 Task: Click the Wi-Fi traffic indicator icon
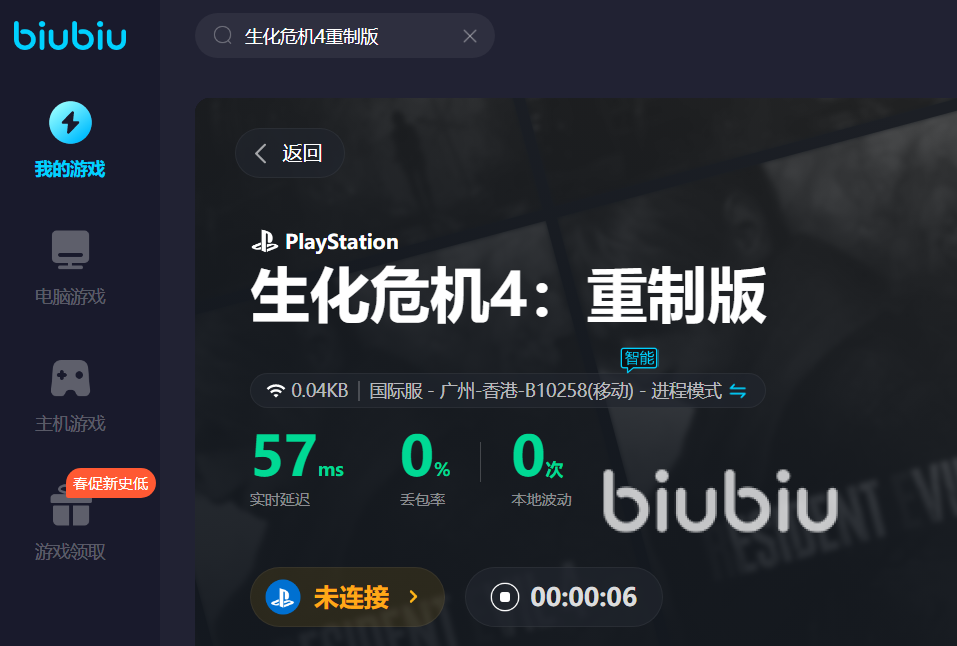pyautogui.click(x=276, y=391)
